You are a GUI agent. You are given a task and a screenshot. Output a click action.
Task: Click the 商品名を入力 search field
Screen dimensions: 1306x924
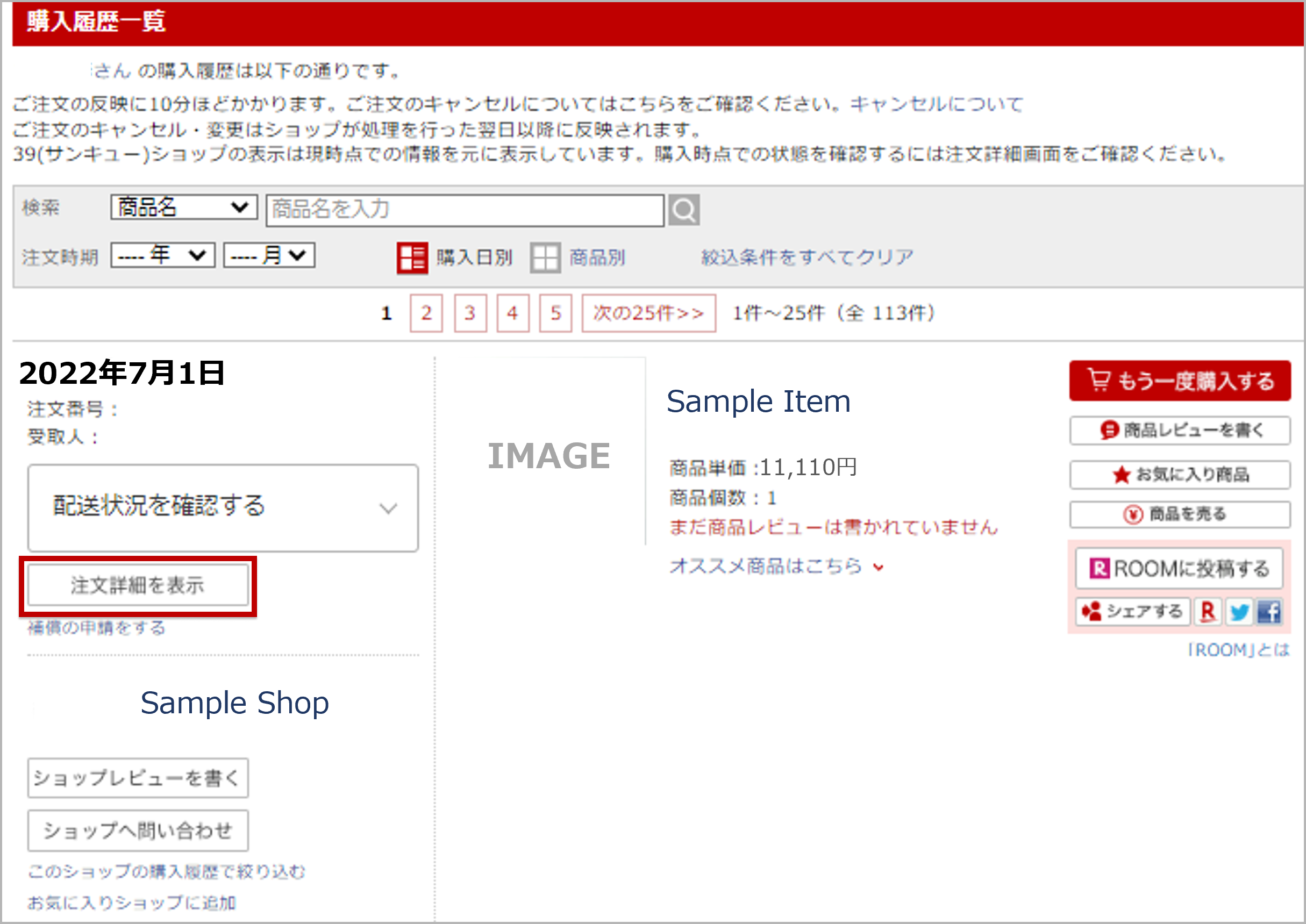[465, 210]
